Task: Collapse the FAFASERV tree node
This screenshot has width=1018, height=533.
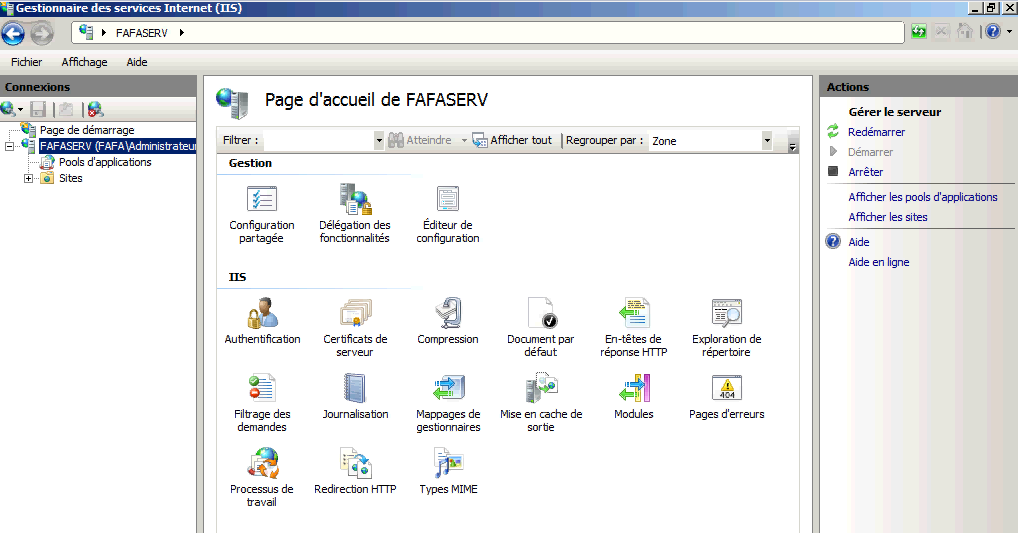Action: pyautogui.click(x=9, y=146)
